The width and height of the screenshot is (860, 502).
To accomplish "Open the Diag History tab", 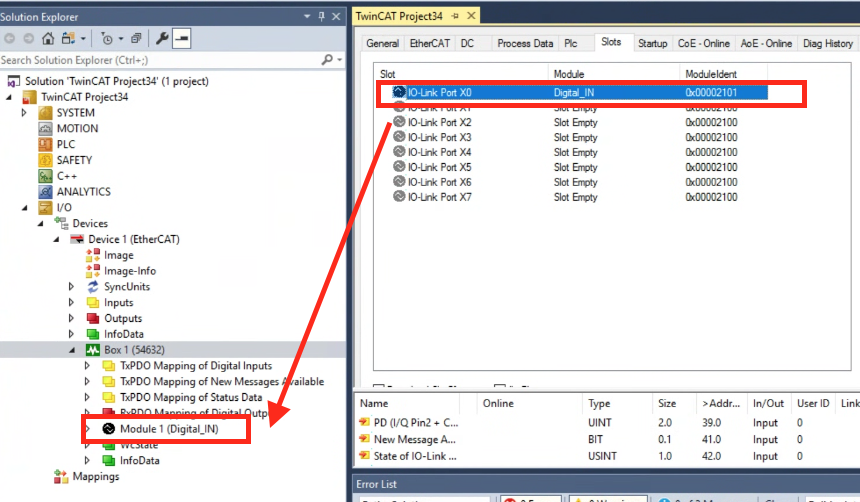I will tap(828, 43).
